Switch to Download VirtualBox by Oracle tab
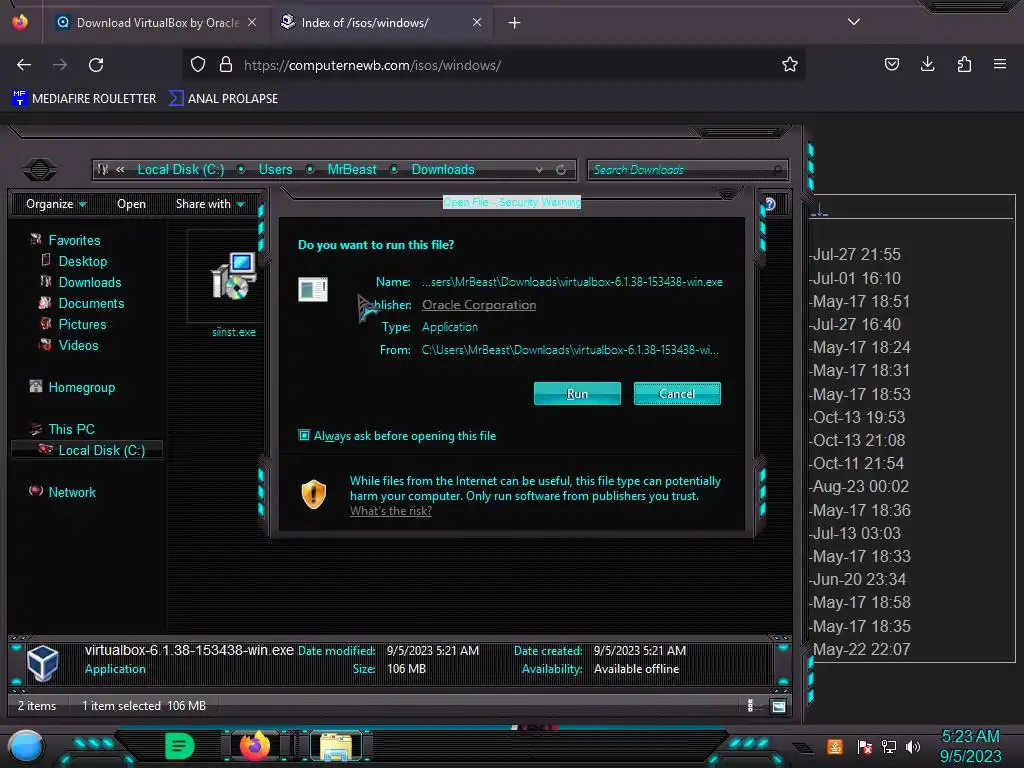The width and height of the screenshot is (1024, 768). [x=157, y=22]
